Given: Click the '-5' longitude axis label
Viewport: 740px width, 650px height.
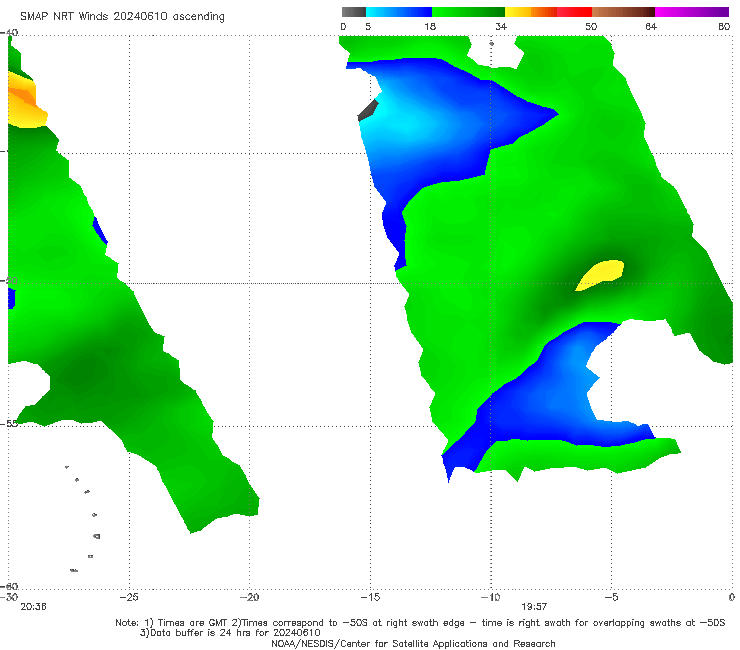Looking at the screenshot, I should tap(611, 597).
